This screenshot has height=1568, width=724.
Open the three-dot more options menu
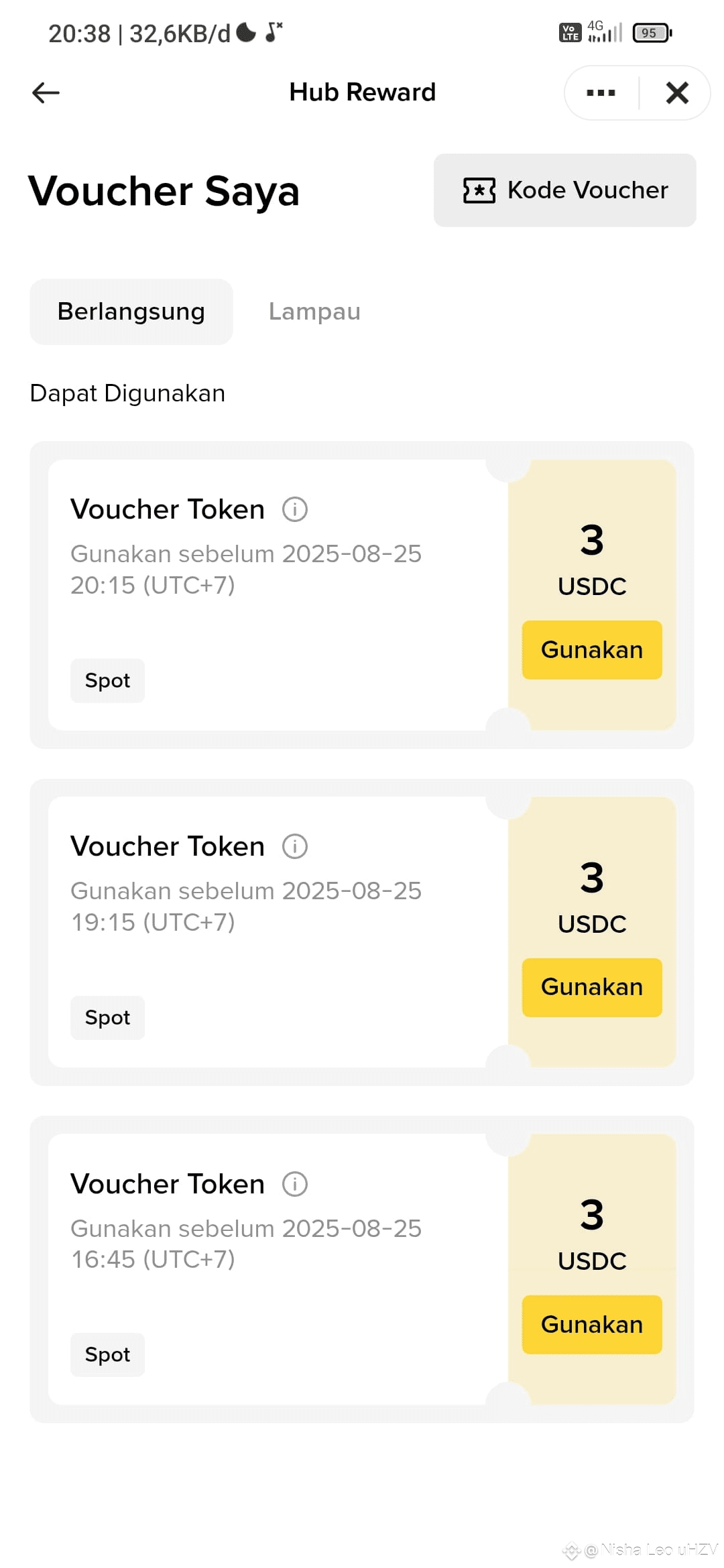tap(601, 92)
